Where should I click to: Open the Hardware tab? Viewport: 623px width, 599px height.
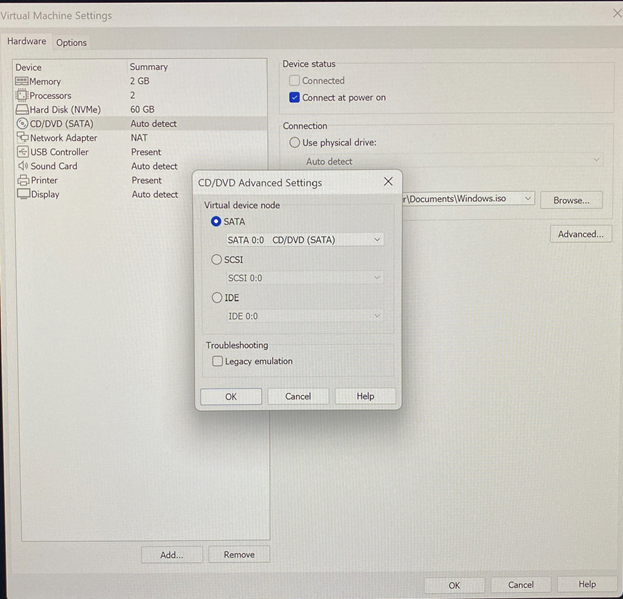27,42
